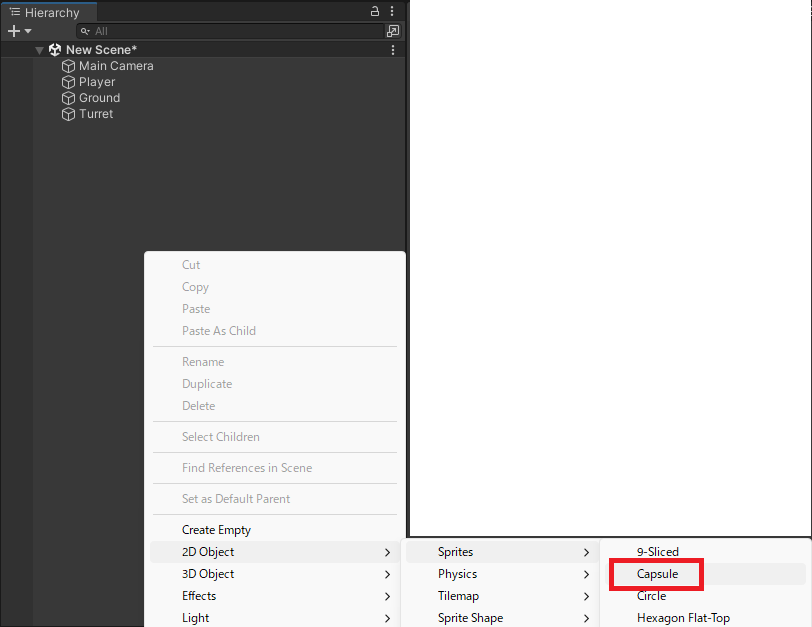Click the Effects submenu arrow
Viewport: 812px width, 627px height.
387,596
